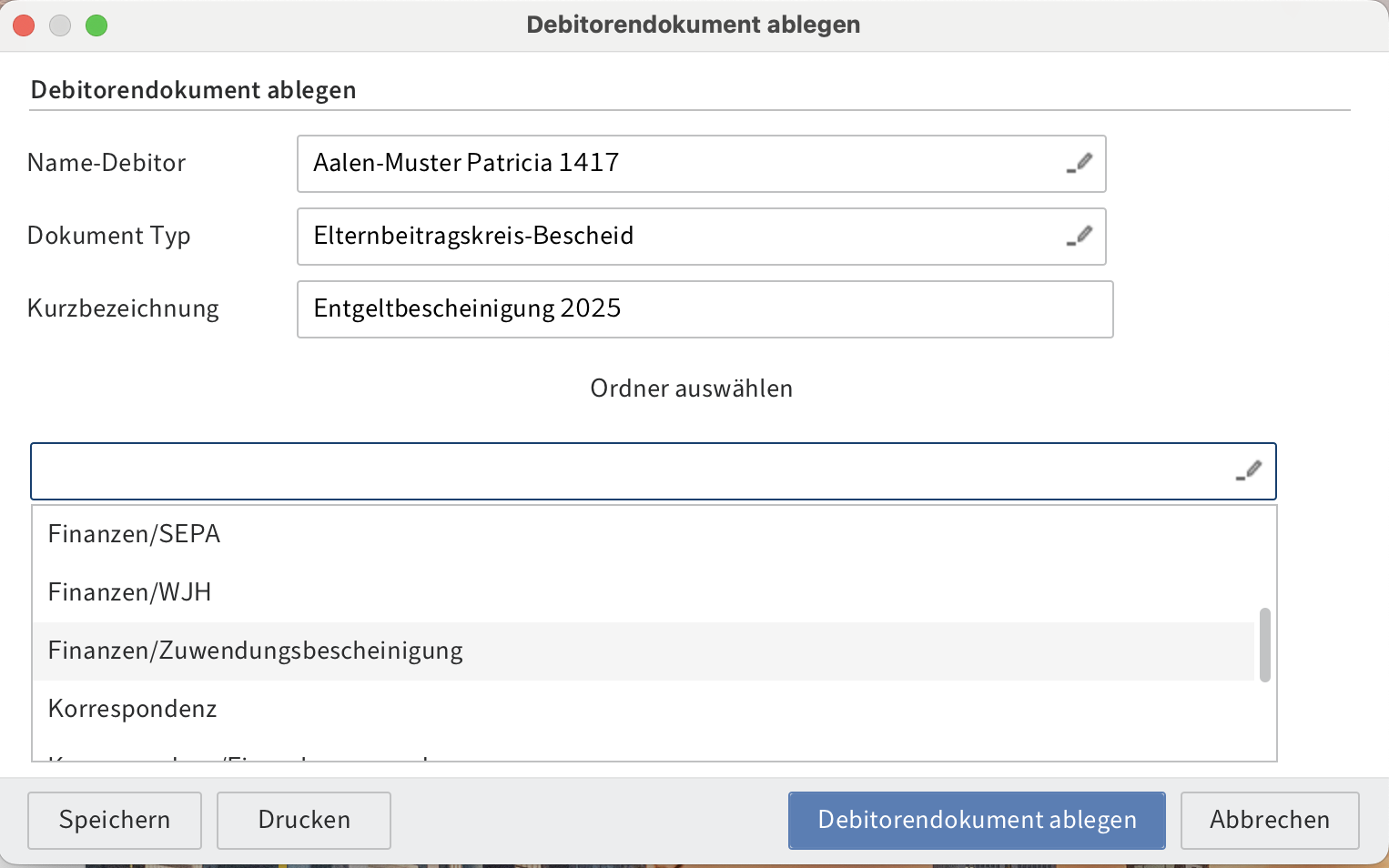Click the pencil icon in Dokument Typ field
Viewport: 1389px width, 868px height.
[1080, 237]
